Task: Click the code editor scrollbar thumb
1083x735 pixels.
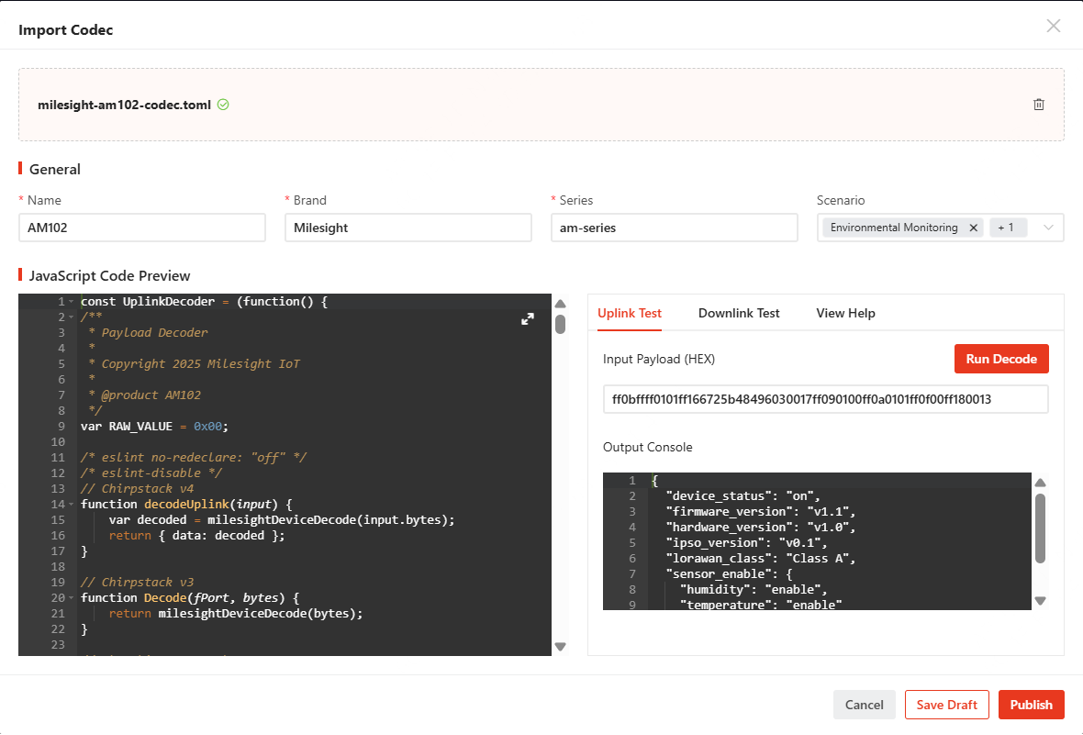Action: (560, 324)
